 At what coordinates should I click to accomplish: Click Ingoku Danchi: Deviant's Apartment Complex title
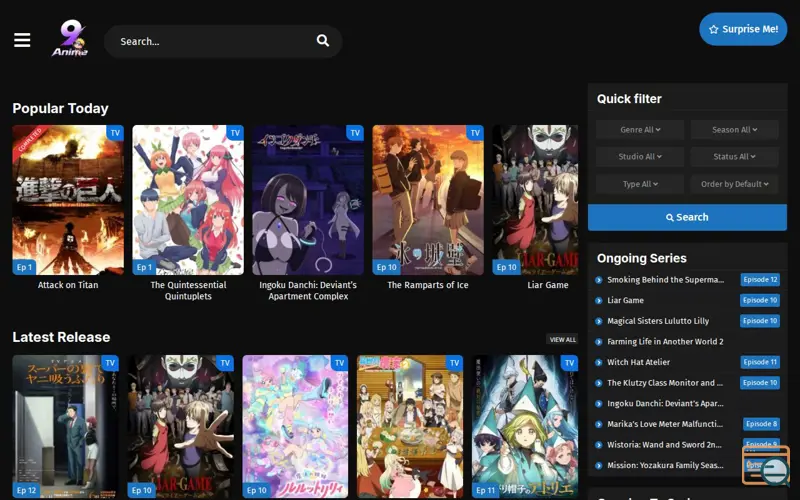308,290
